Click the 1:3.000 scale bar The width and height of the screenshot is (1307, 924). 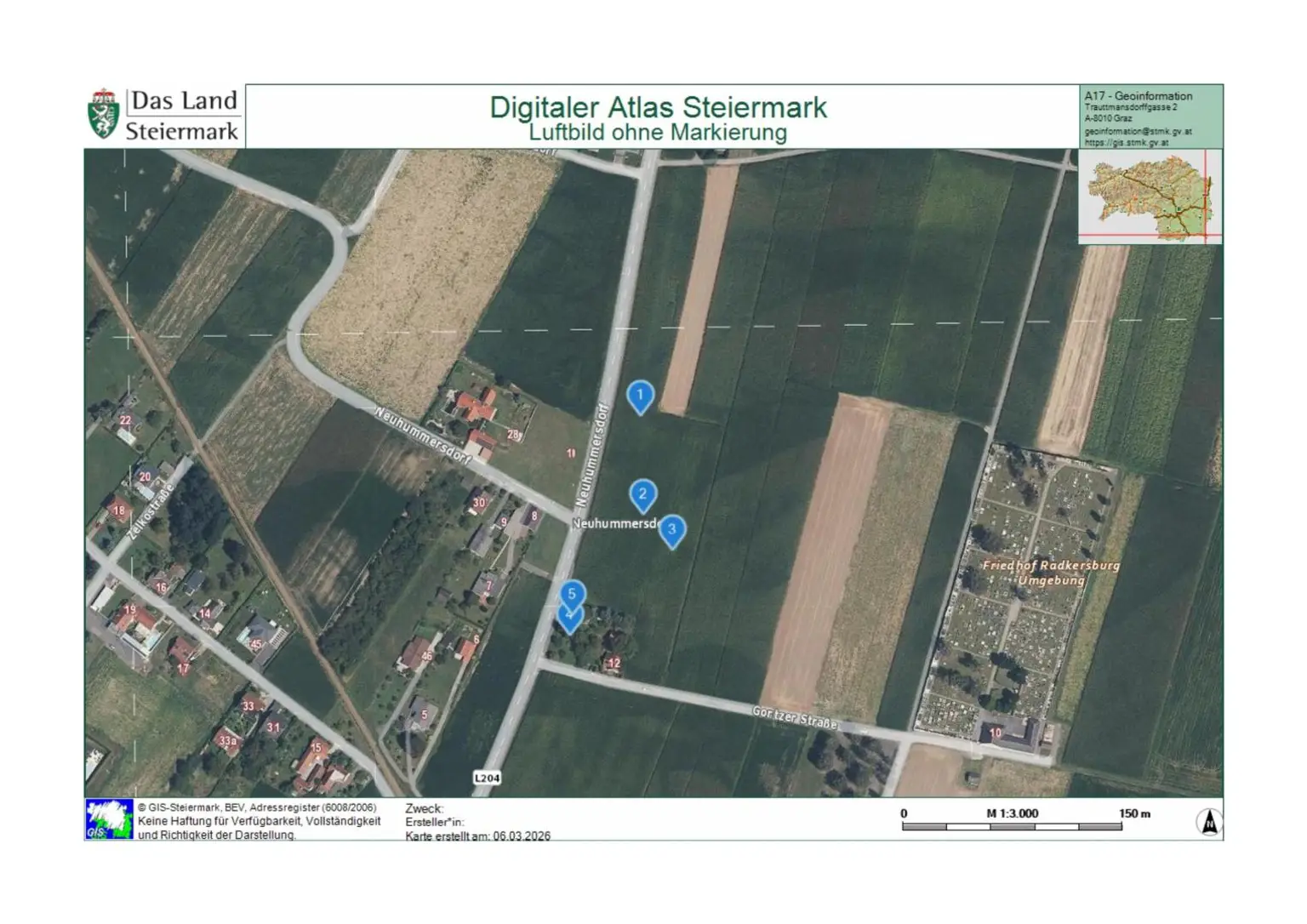click(x=1012, y=825)
